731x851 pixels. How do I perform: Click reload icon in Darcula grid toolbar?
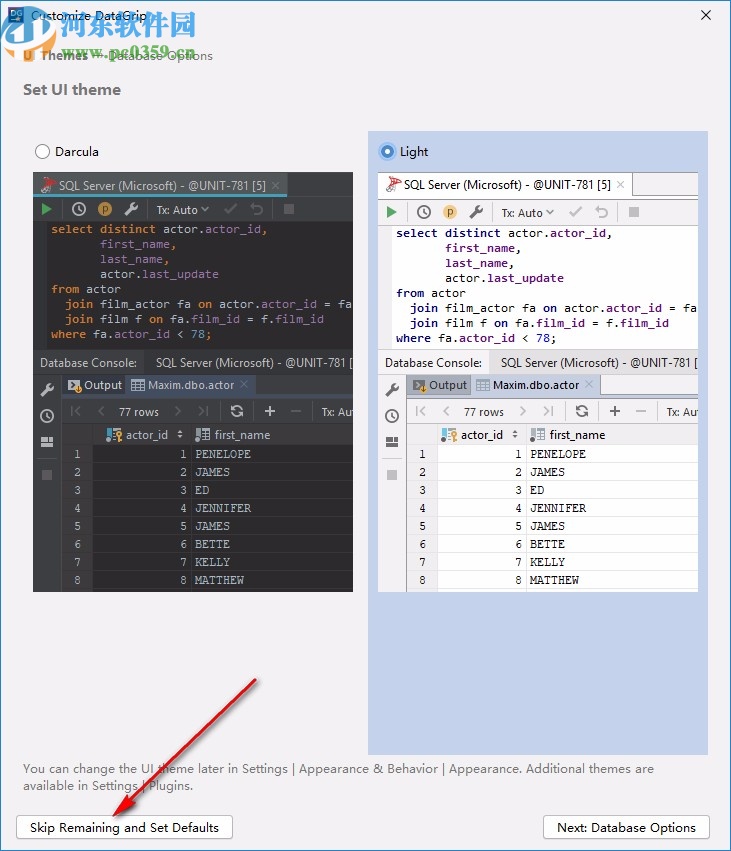click(x=237, y=411)
